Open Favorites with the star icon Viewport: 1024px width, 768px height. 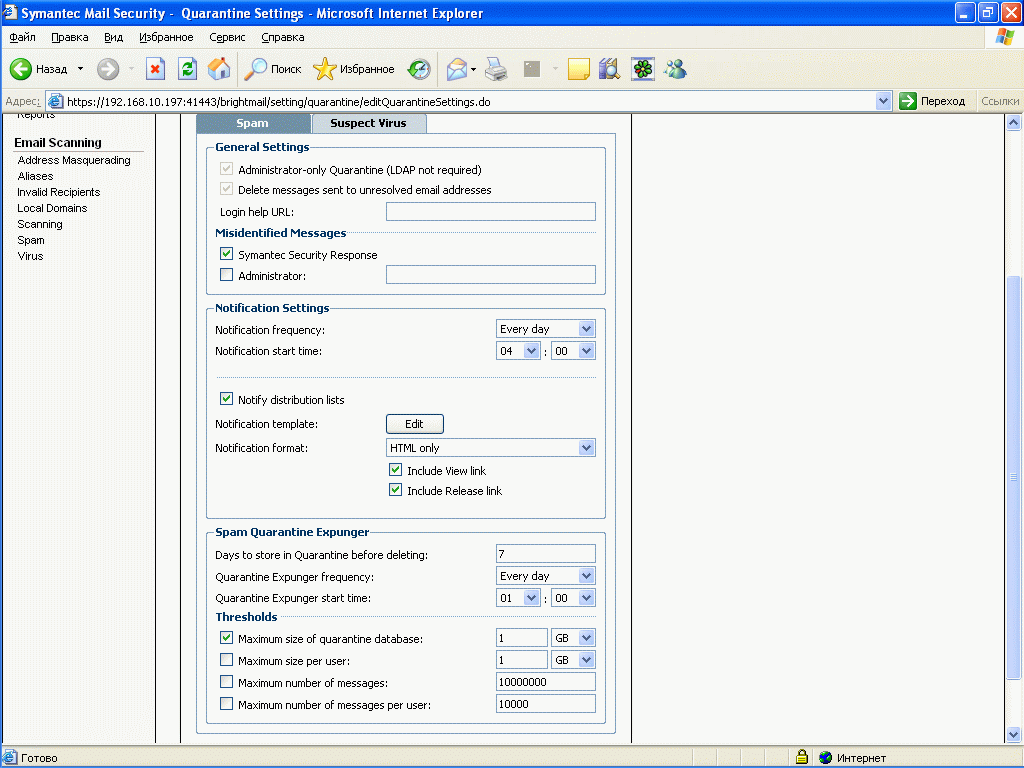[x=325, y=69]
